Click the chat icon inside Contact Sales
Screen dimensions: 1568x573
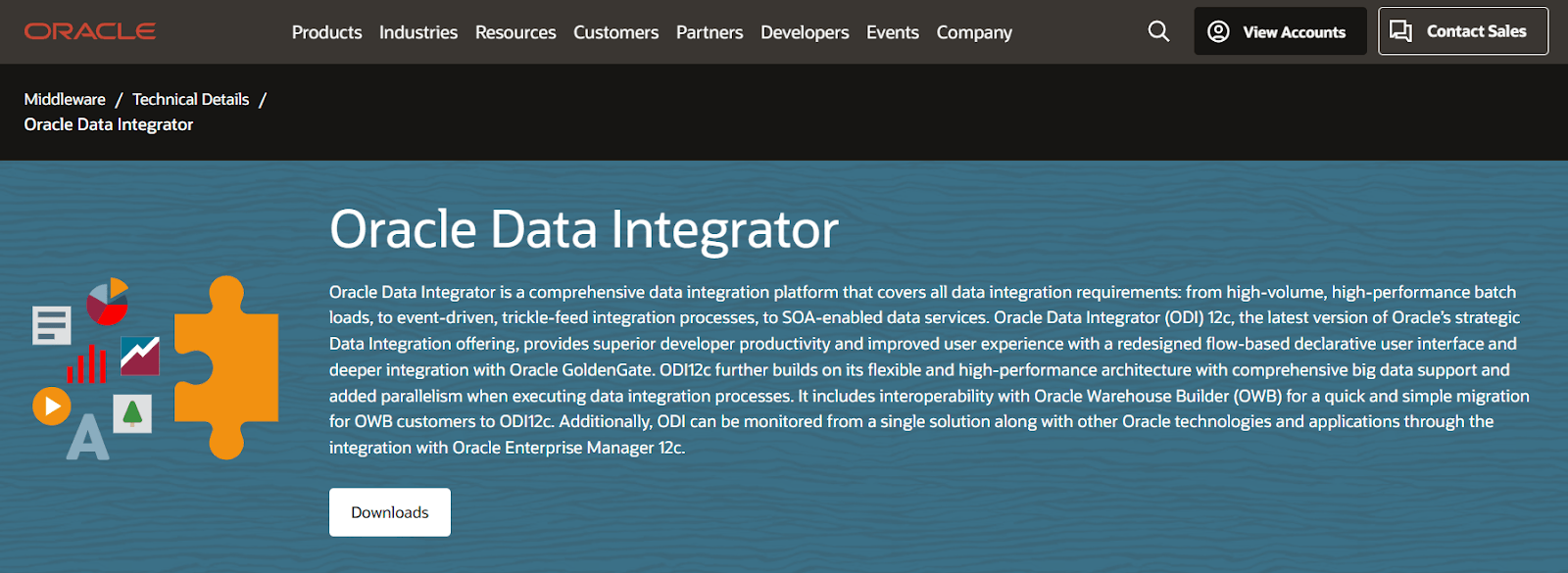1401,30
